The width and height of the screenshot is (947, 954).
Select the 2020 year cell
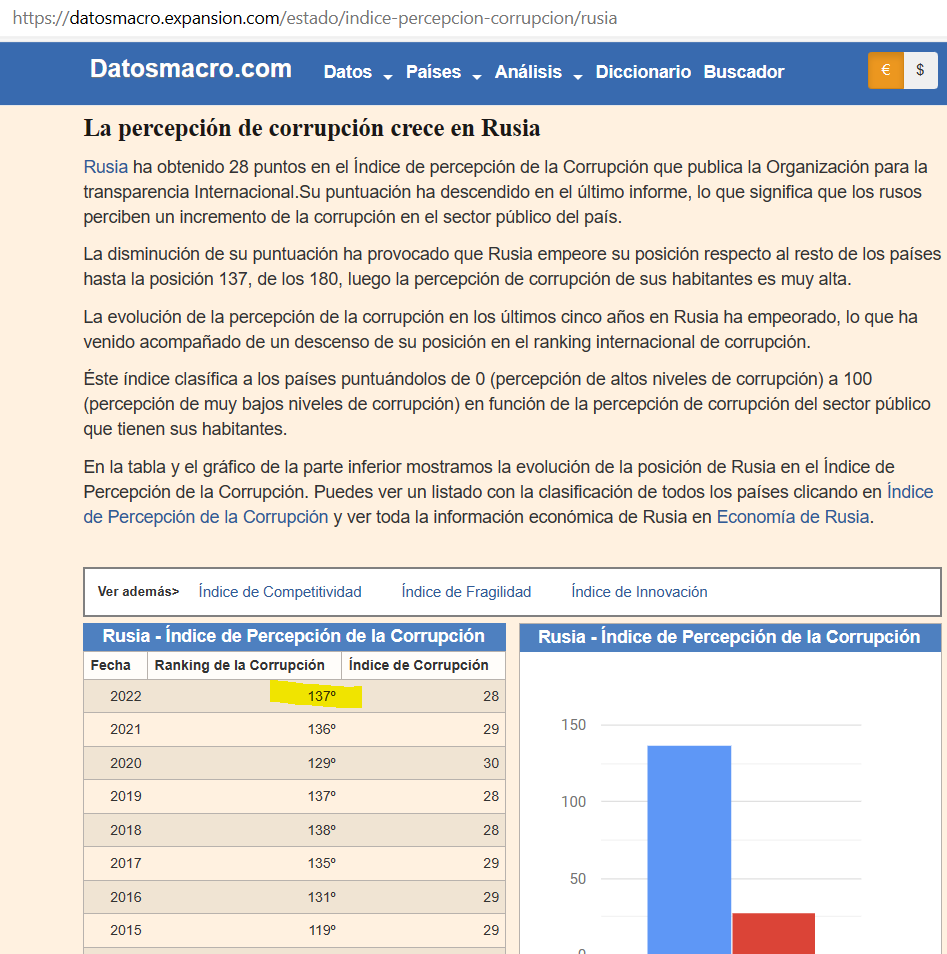click(125, 763)
